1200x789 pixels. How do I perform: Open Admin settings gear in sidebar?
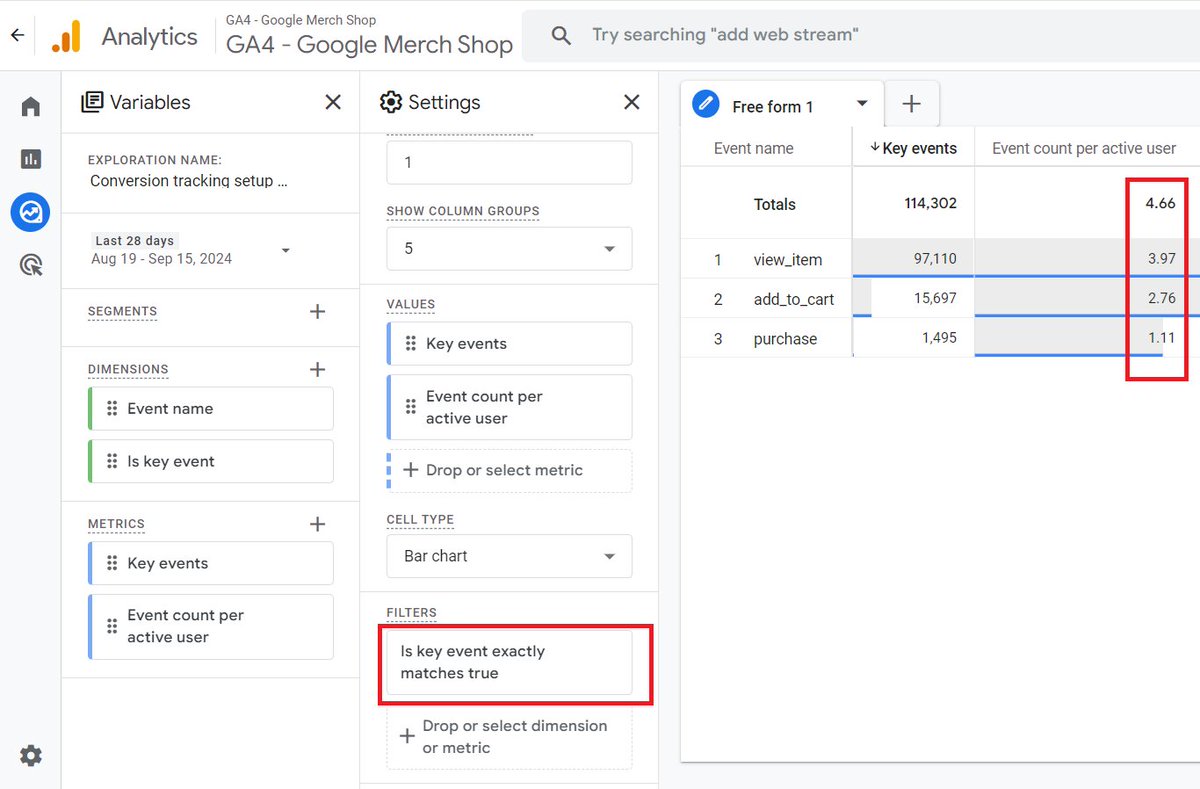(31, 755)
